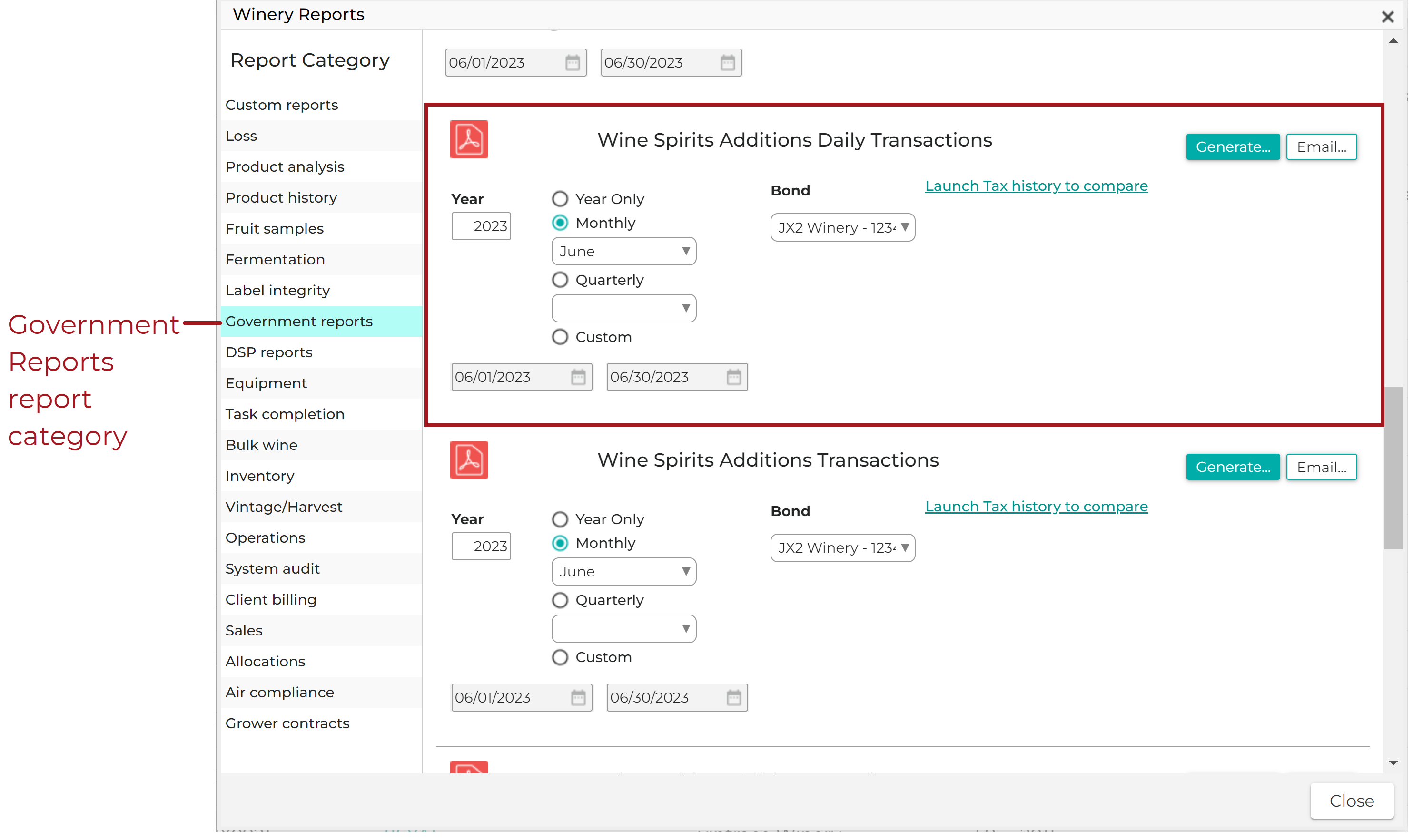Open start date calendar in Additions Transactions section
This screenshot has width=1413, height=840.
tap(578, 697)
